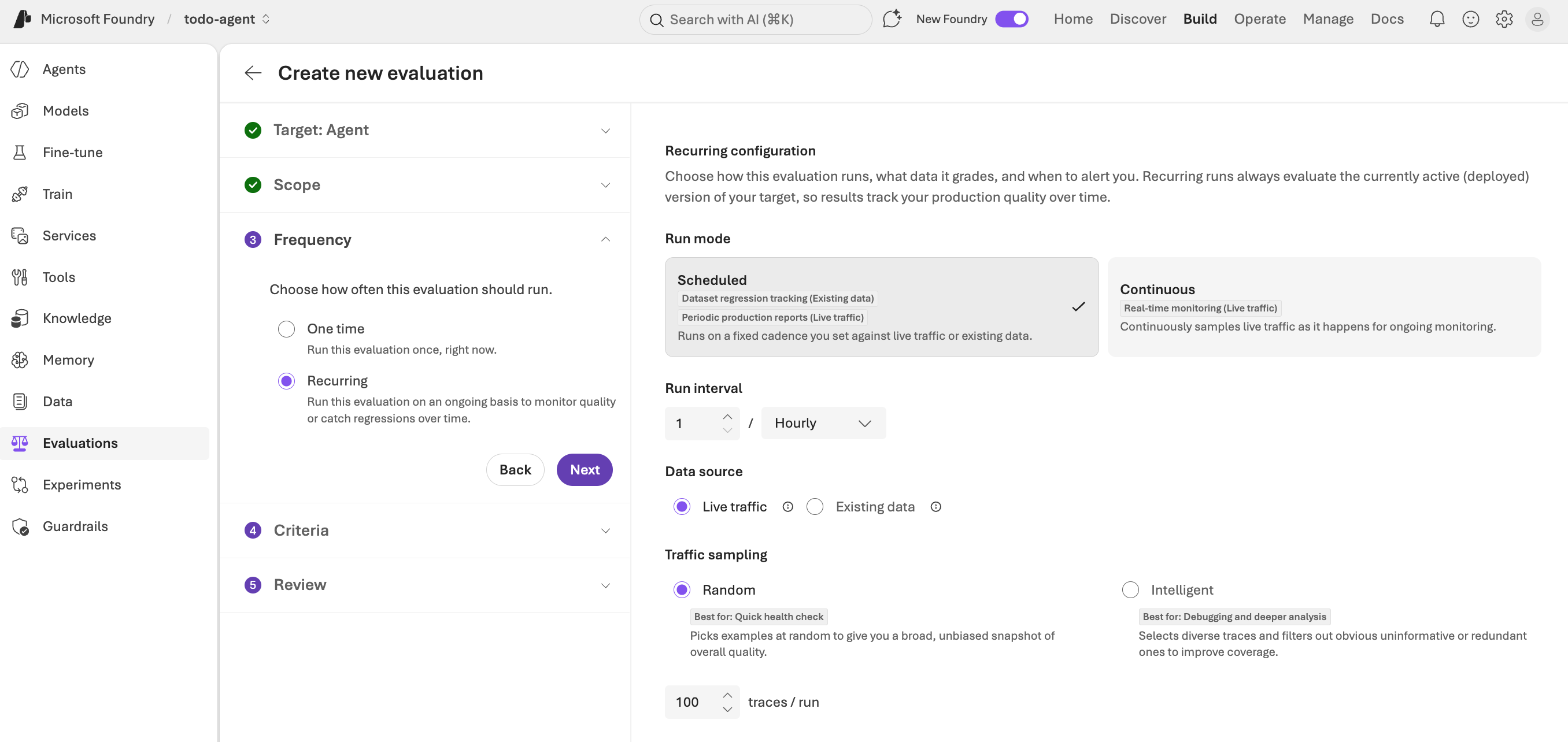Open the Knowledge database icon
Image resolution: width=1568 pixels, height=742 pixels.
pos(20,318)
